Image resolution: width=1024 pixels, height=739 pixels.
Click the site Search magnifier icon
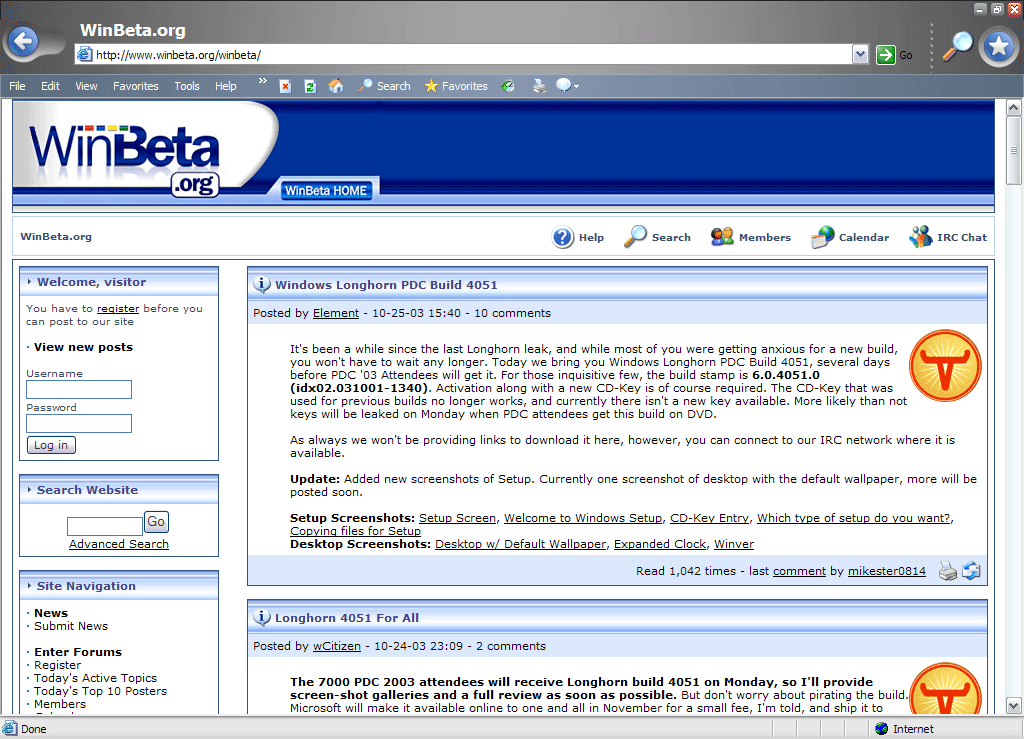[x=635, y=237]
